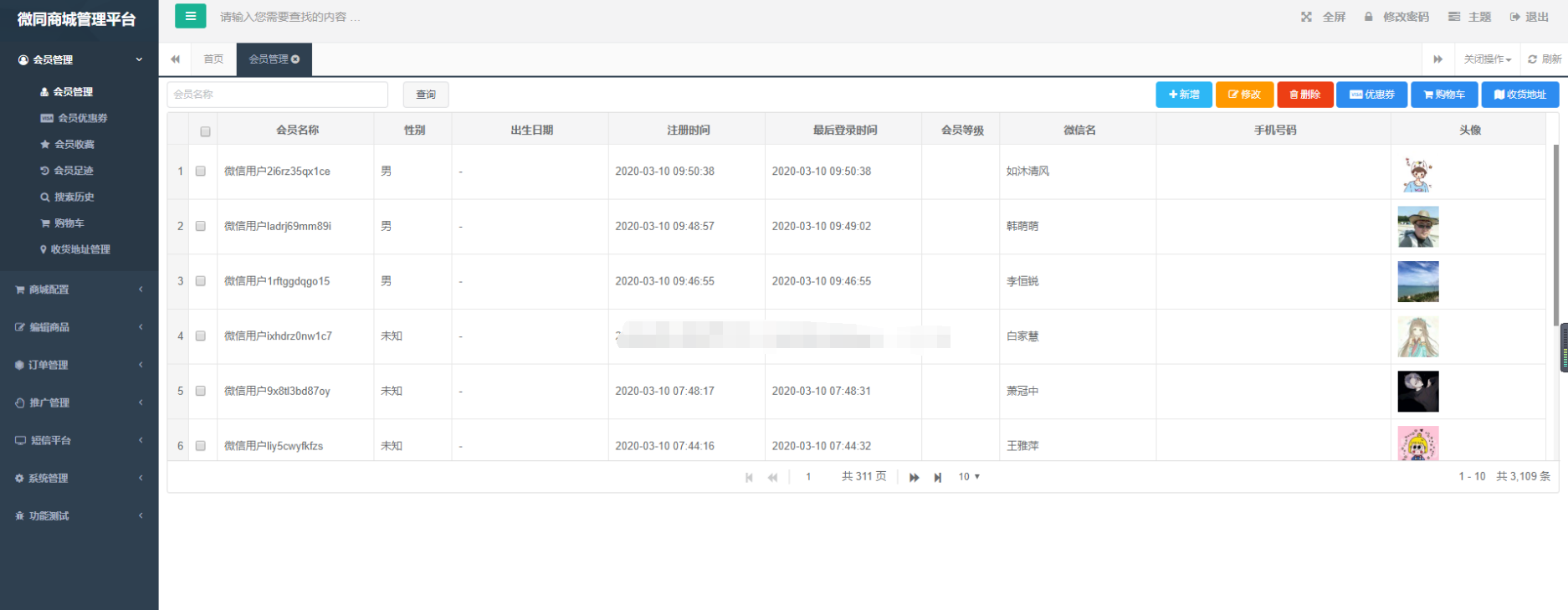This screenshot has height=610, width=1568.
Task: Open the 关闭操作 dropdown
Action: 1487,59
